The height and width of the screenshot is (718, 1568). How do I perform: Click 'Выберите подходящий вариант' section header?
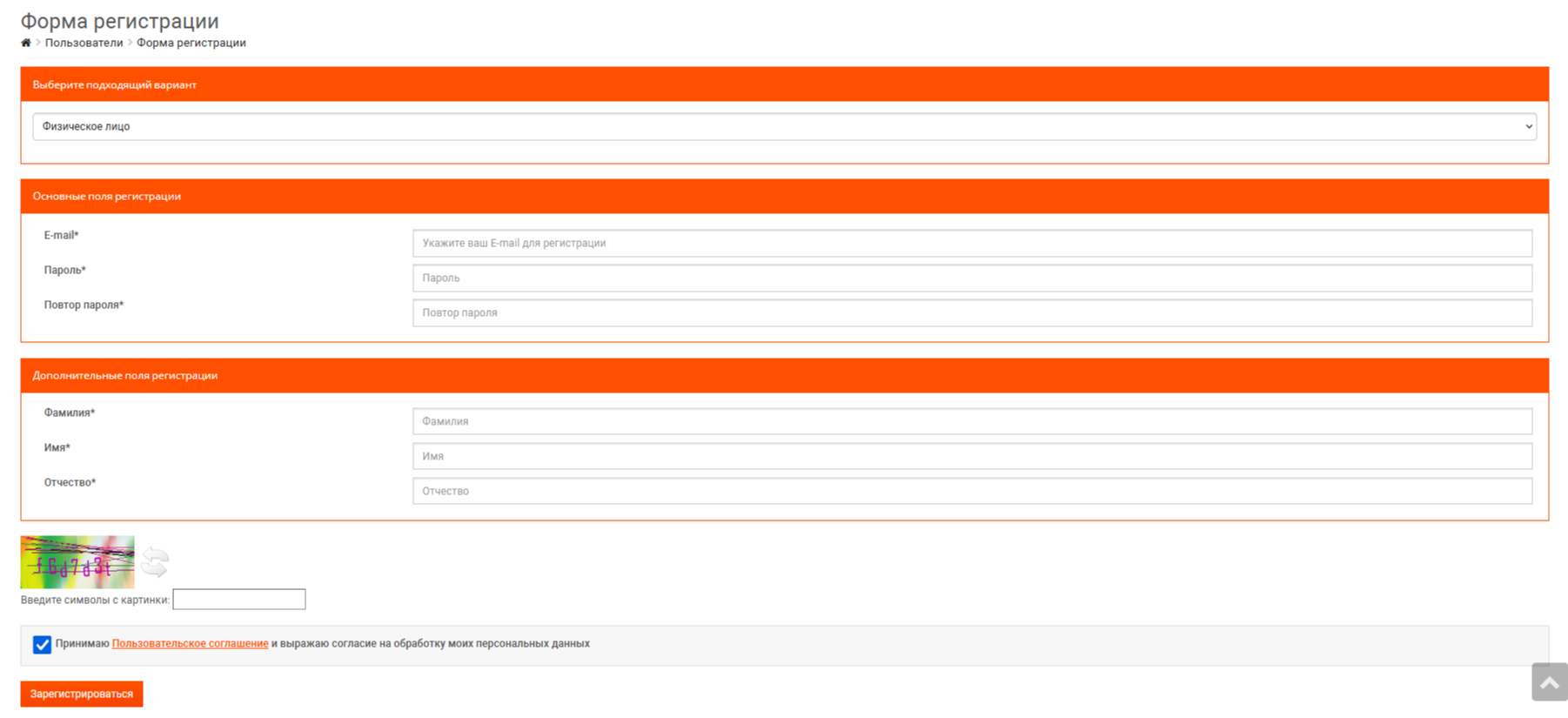pyautogui.click(x=114, y=85)
